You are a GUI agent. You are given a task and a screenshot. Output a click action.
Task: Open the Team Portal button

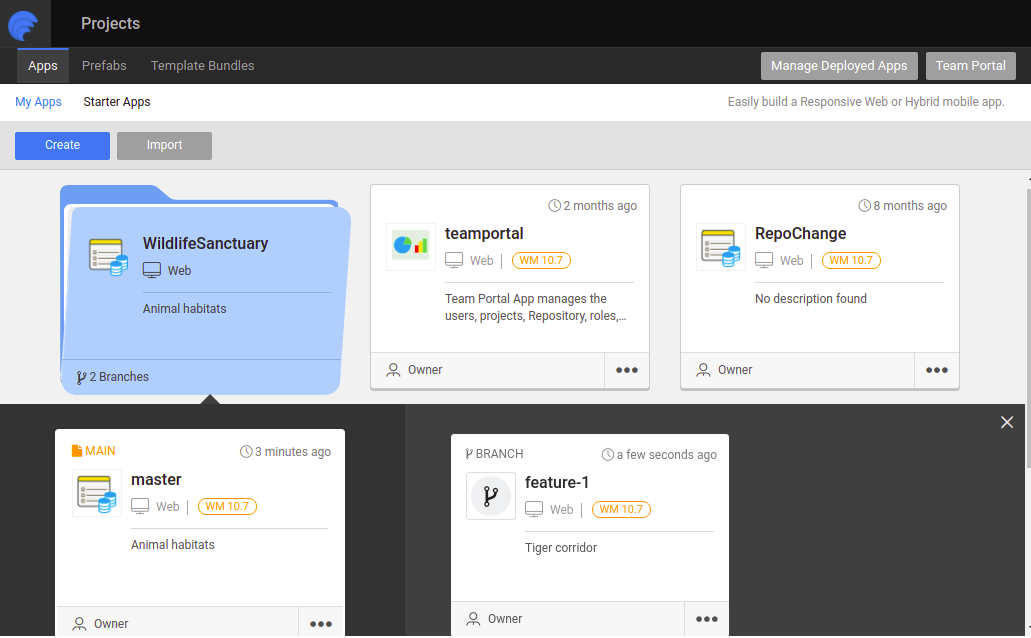pos(970,66)
